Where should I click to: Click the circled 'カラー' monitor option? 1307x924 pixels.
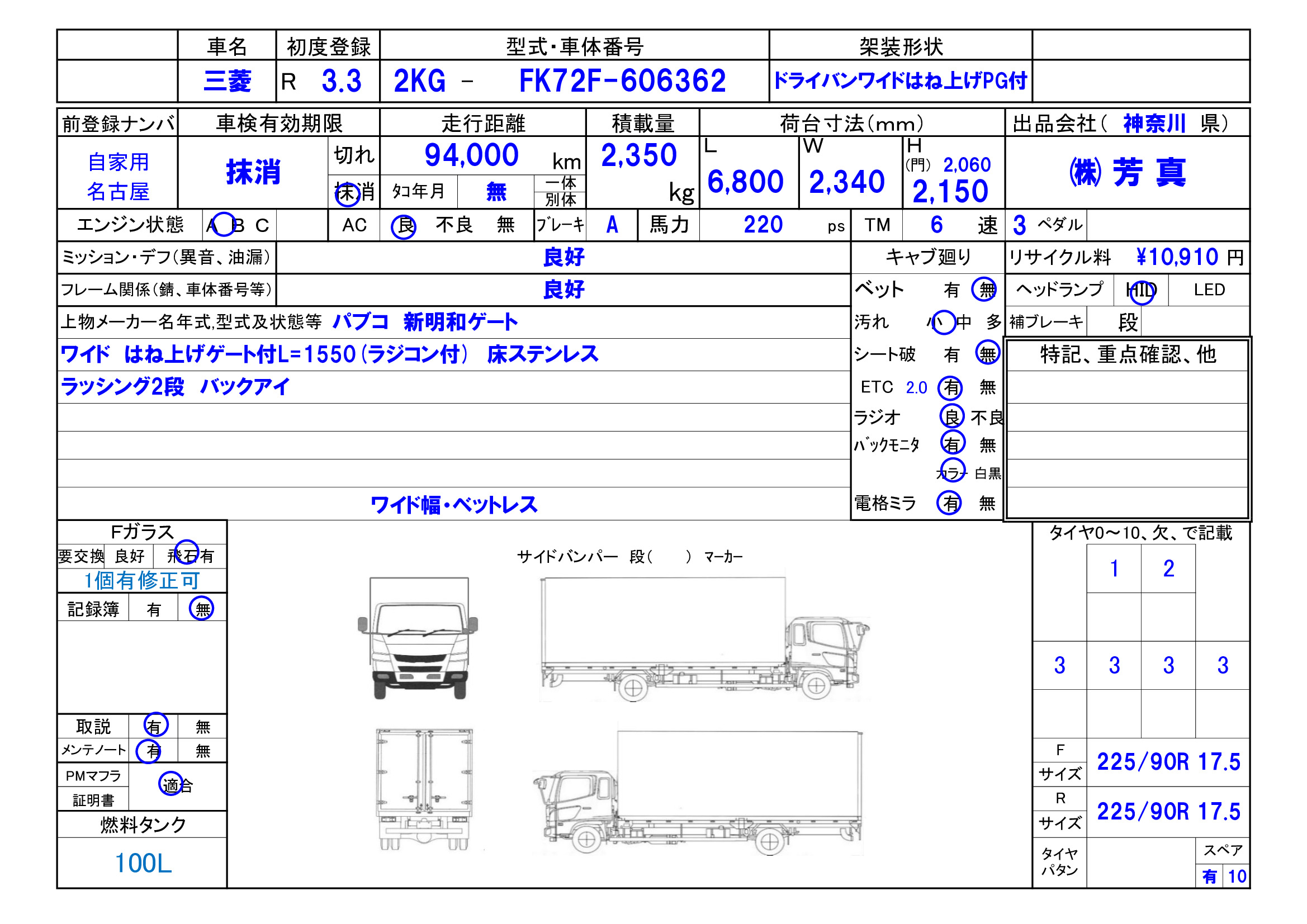pos(953,470)
